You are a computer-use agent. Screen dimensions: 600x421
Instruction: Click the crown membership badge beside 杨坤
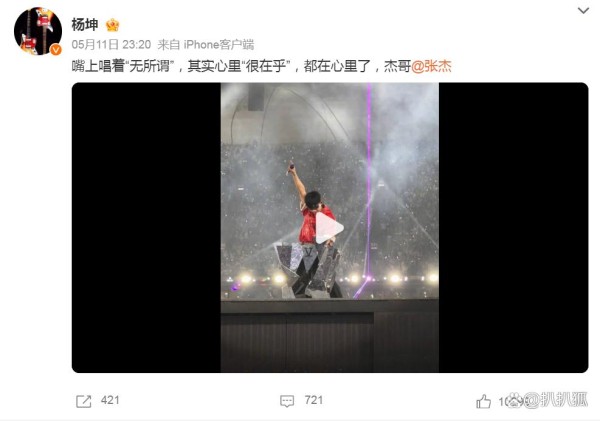coord(112,25)
